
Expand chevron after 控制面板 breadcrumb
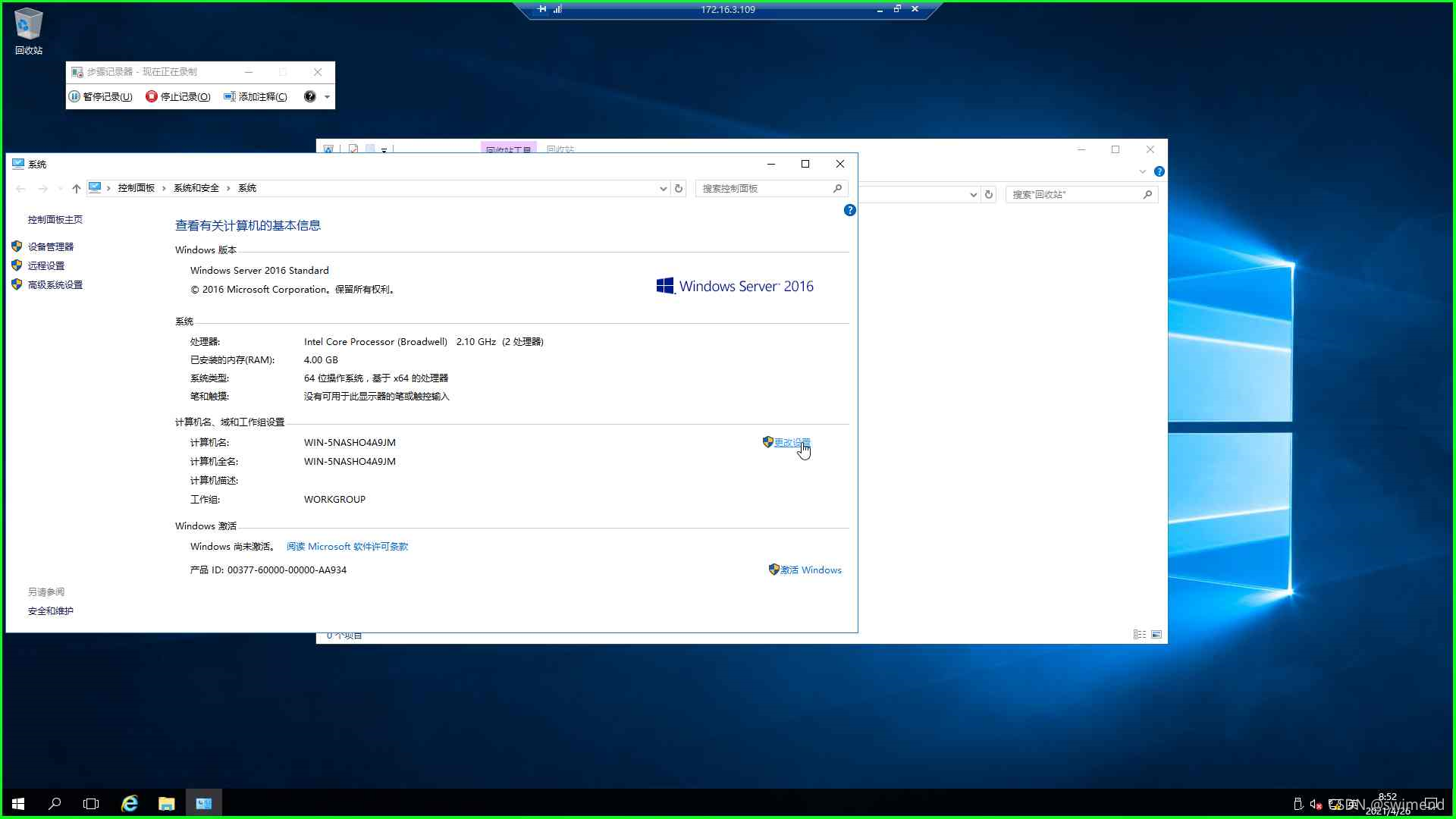click(164, 188)
